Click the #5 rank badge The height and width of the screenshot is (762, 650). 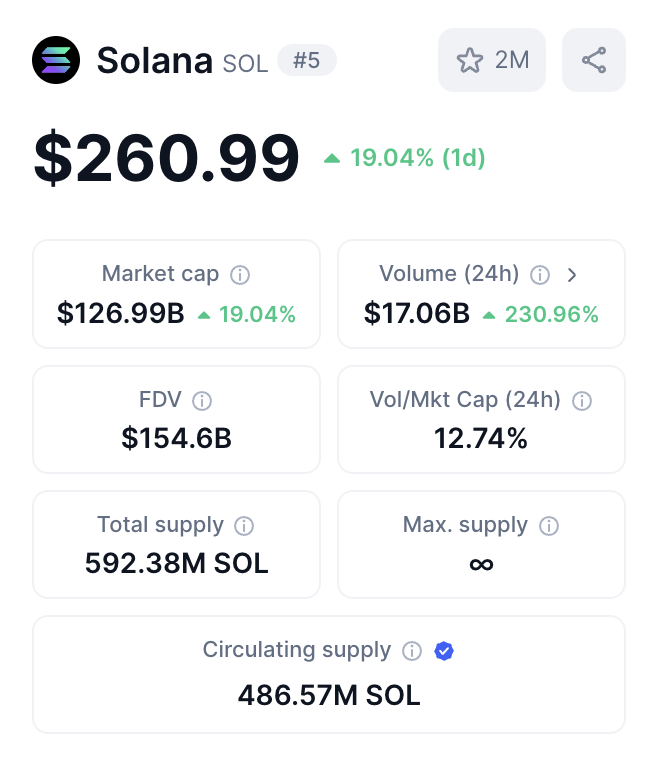307,60
